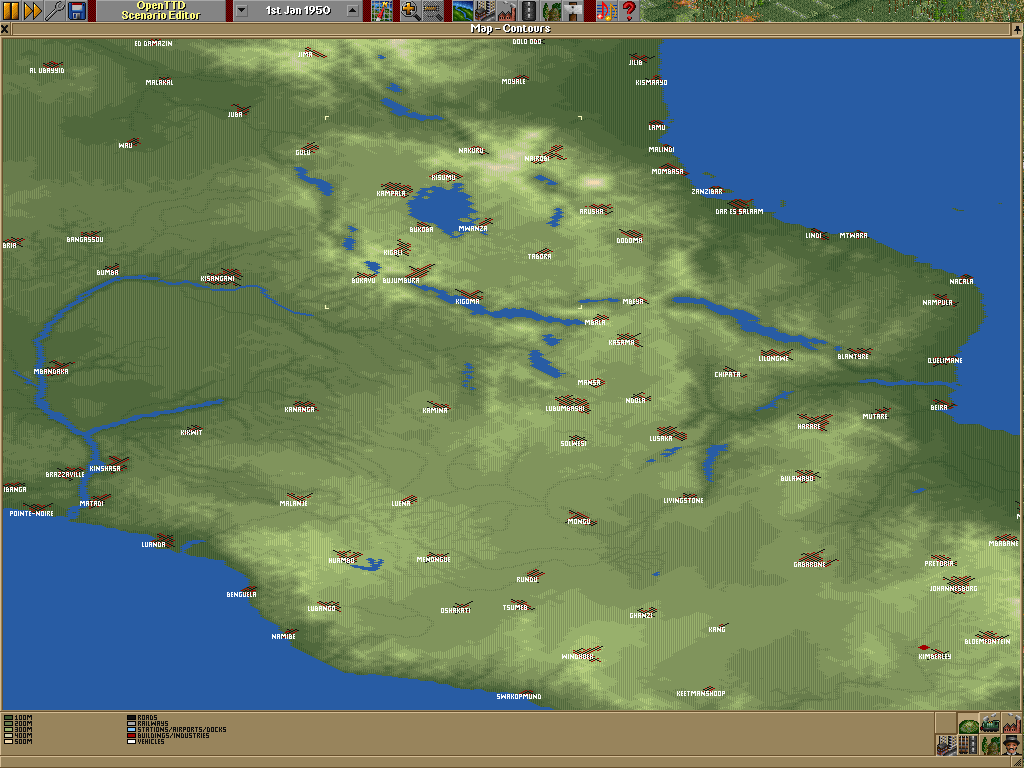Select the place sign tool icon
The width and height of the screenshot is (1024, 768).
click(573, 10)
